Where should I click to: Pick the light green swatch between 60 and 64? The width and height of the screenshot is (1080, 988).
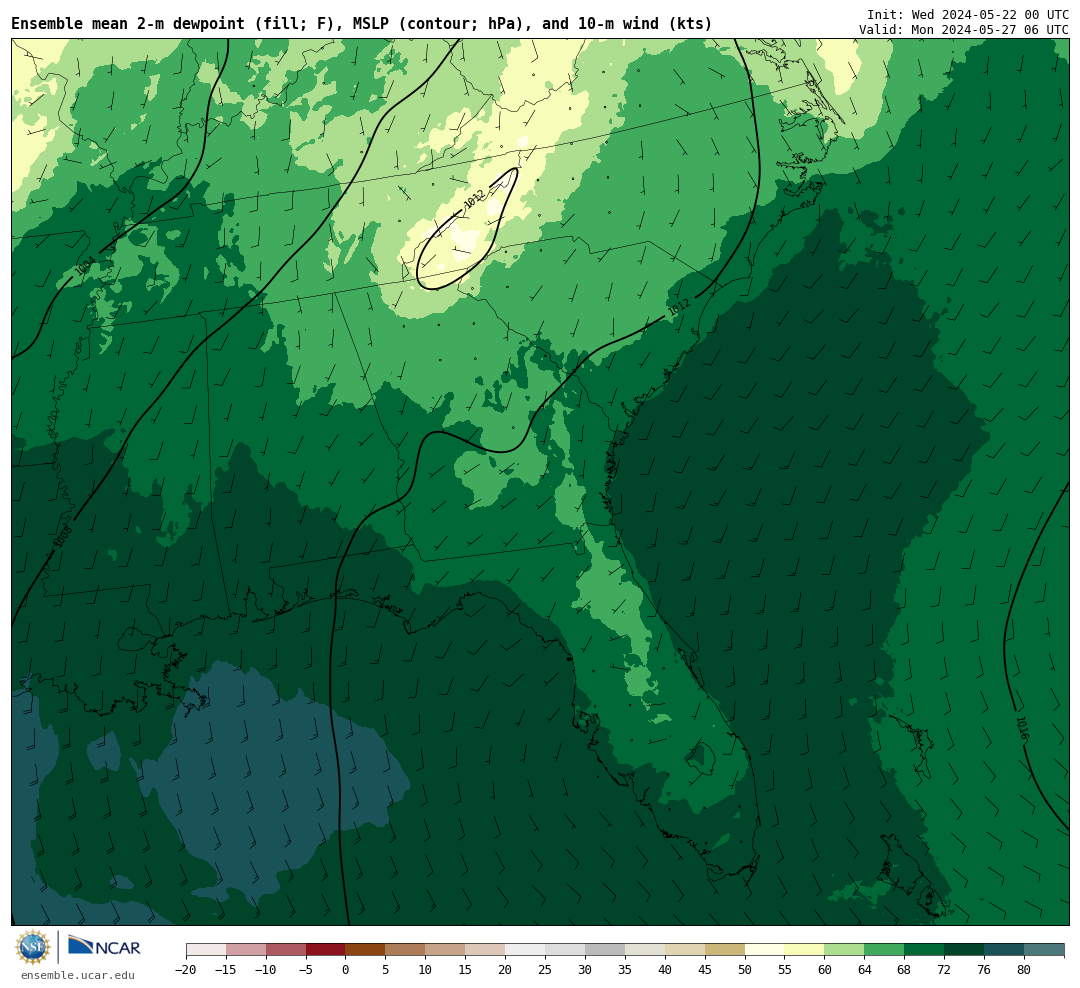[844, 950]
